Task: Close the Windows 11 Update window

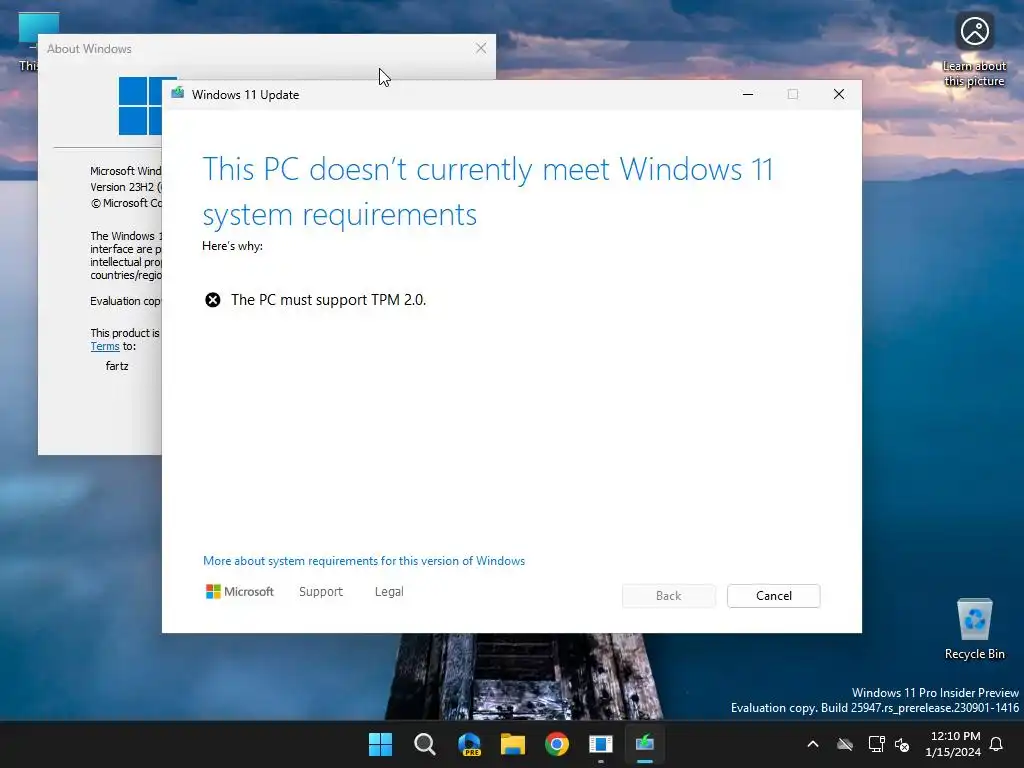Action: tap(839, 94)
